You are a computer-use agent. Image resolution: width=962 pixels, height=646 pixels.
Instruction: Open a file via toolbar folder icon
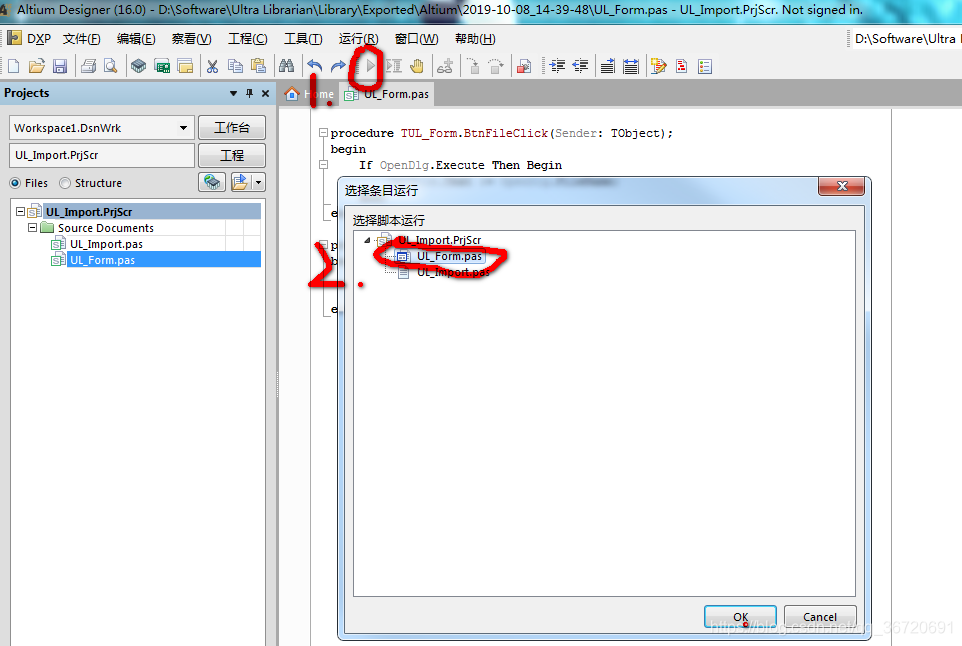[x=37, y=66]
